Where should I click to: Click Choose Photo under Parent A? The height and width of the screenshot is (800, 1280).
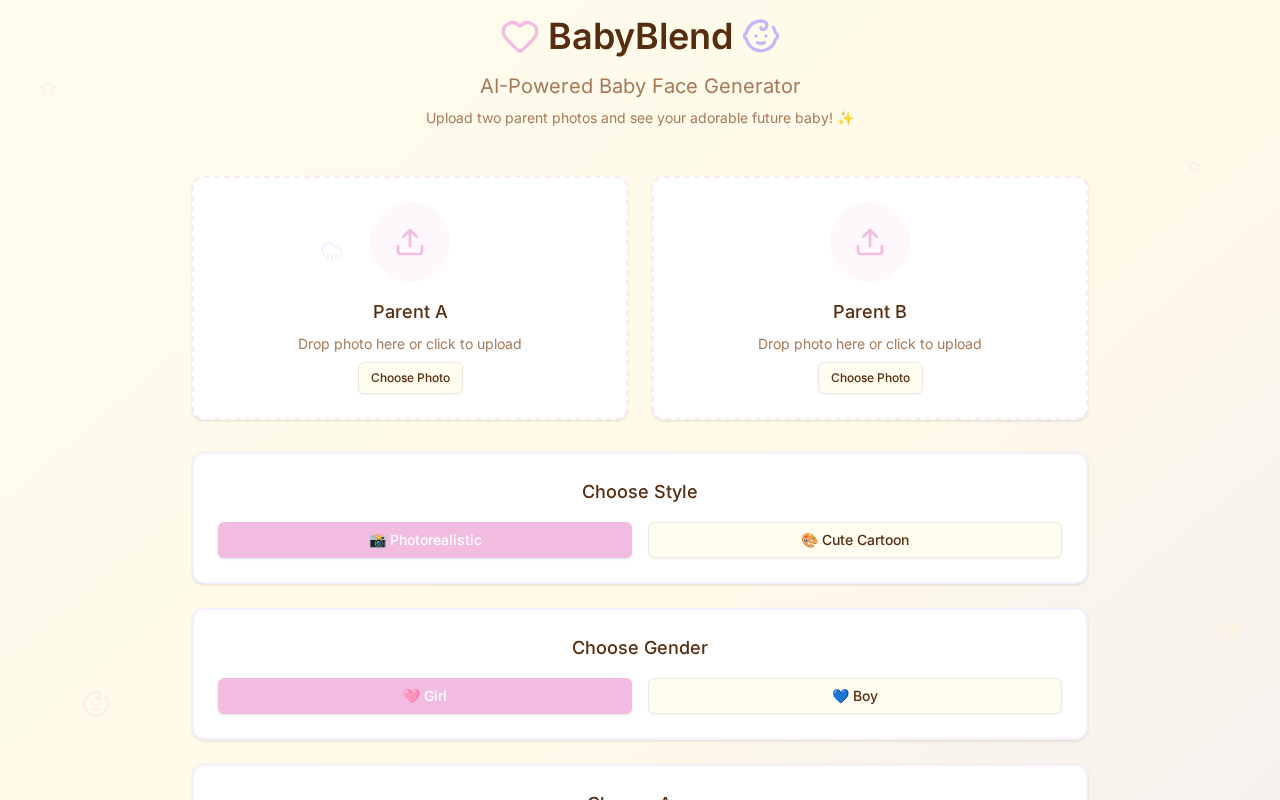click(x=410, y=378)
